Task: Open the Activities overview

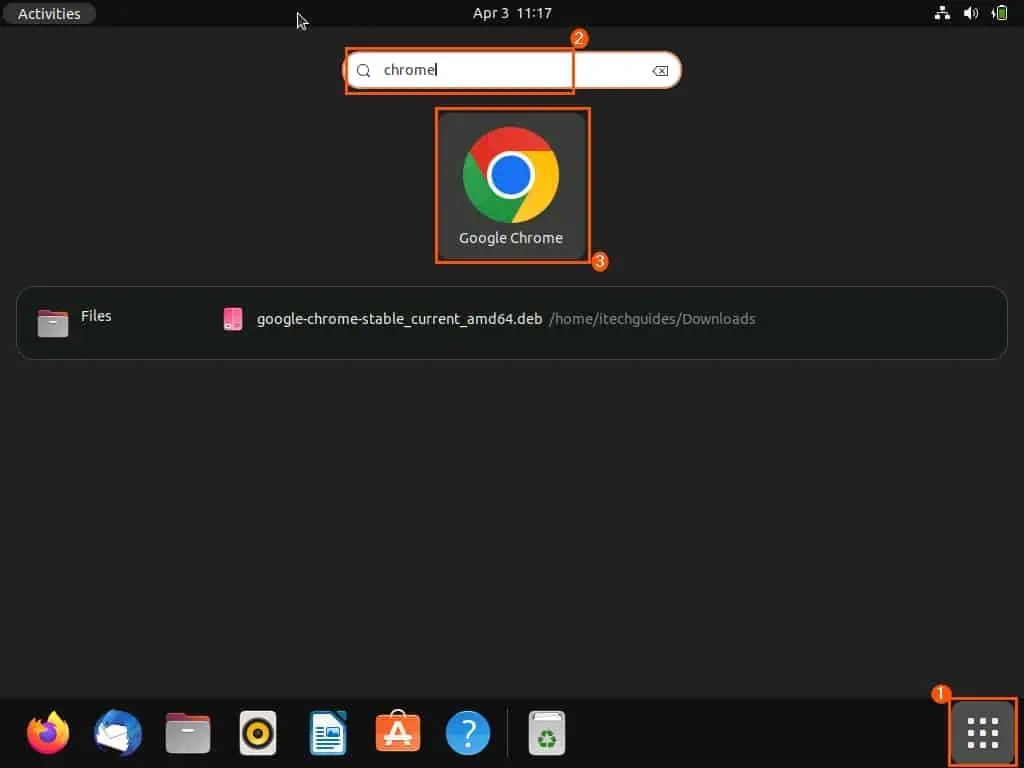Action: coord(48,13)
